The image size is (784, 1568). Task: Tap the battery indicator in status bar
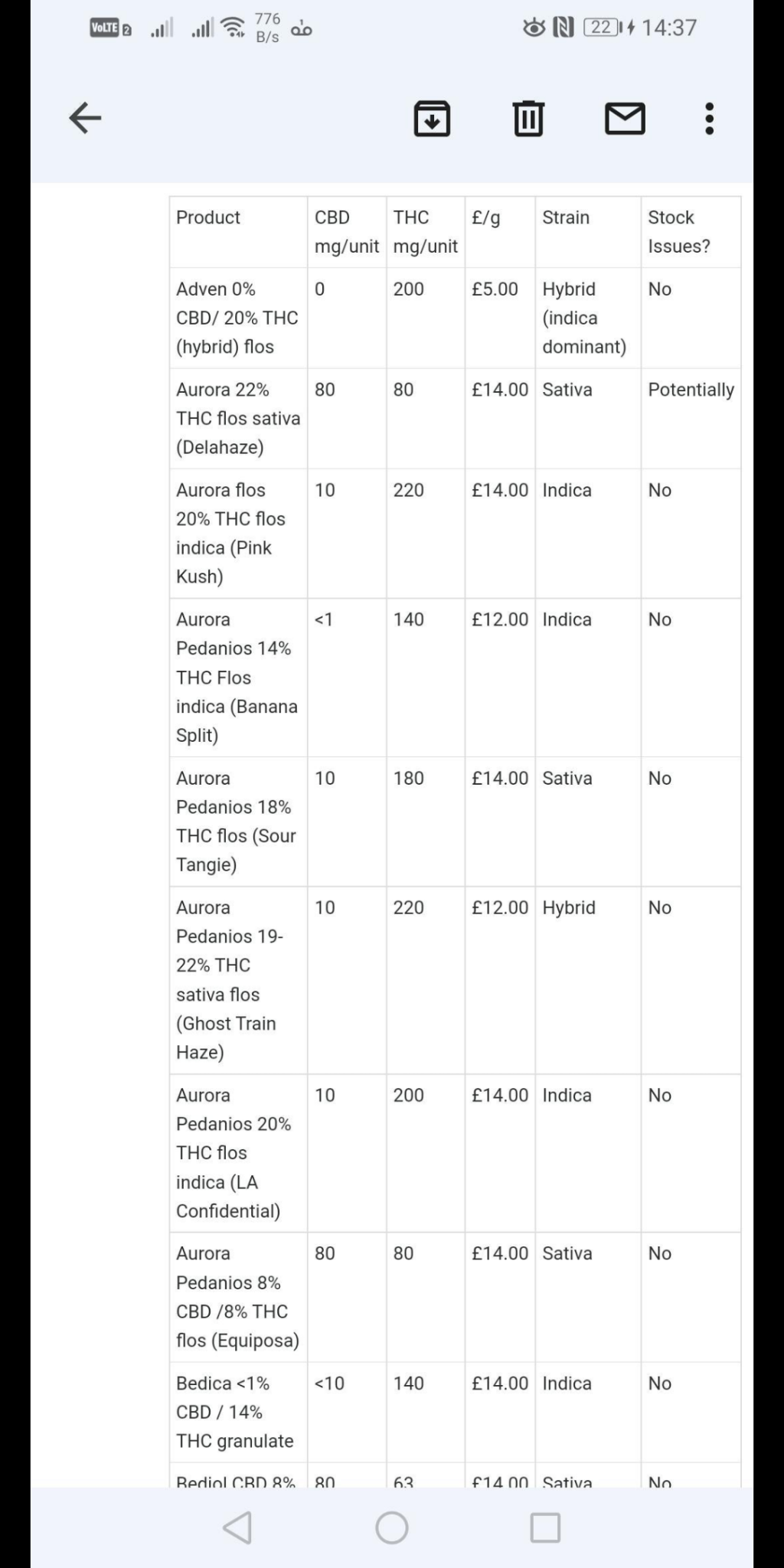[603, 28]
